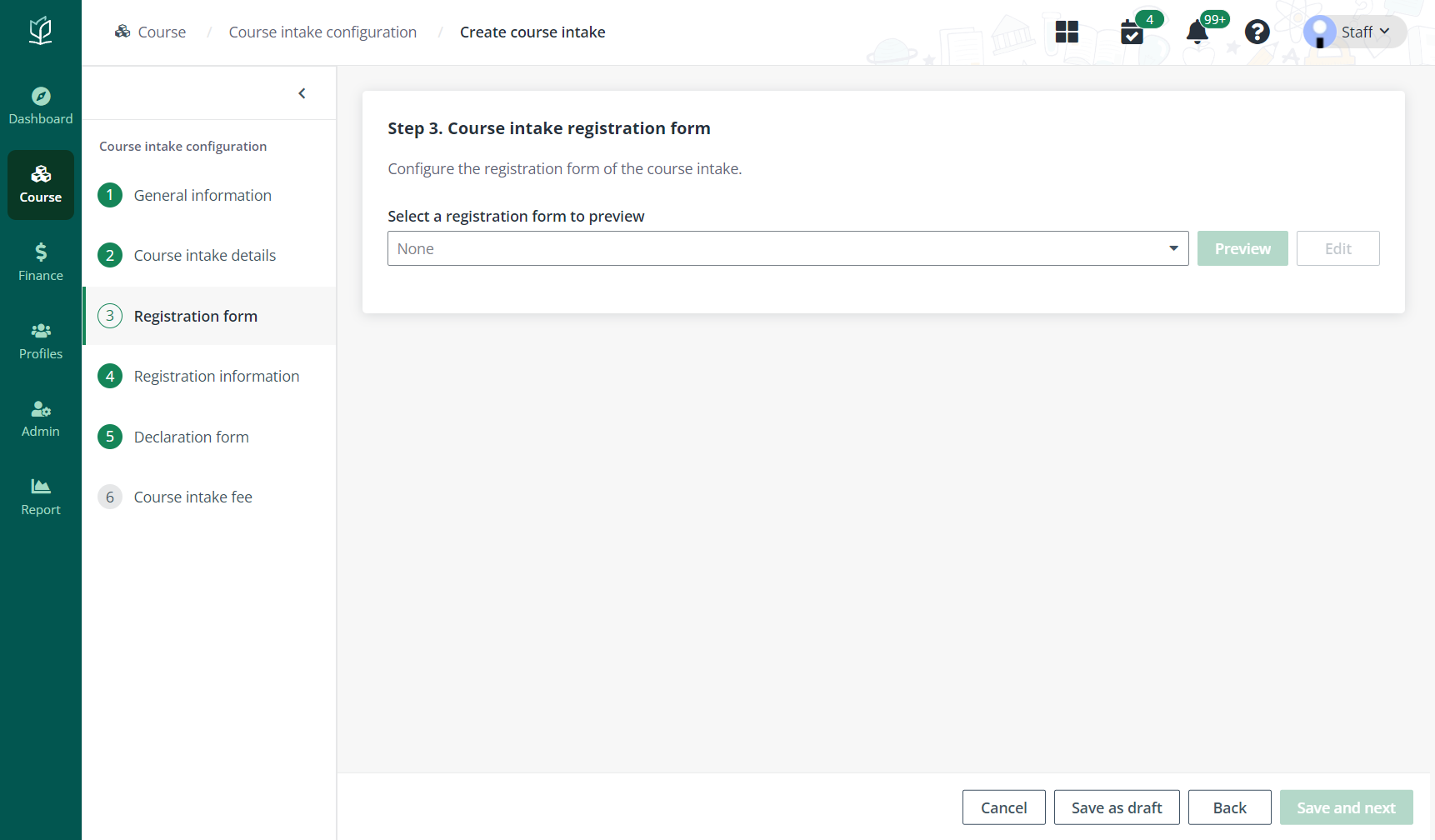Open the Admin section
This screenshot has height=840, width=1435.
pyautogui.click(x=41, y=419)
